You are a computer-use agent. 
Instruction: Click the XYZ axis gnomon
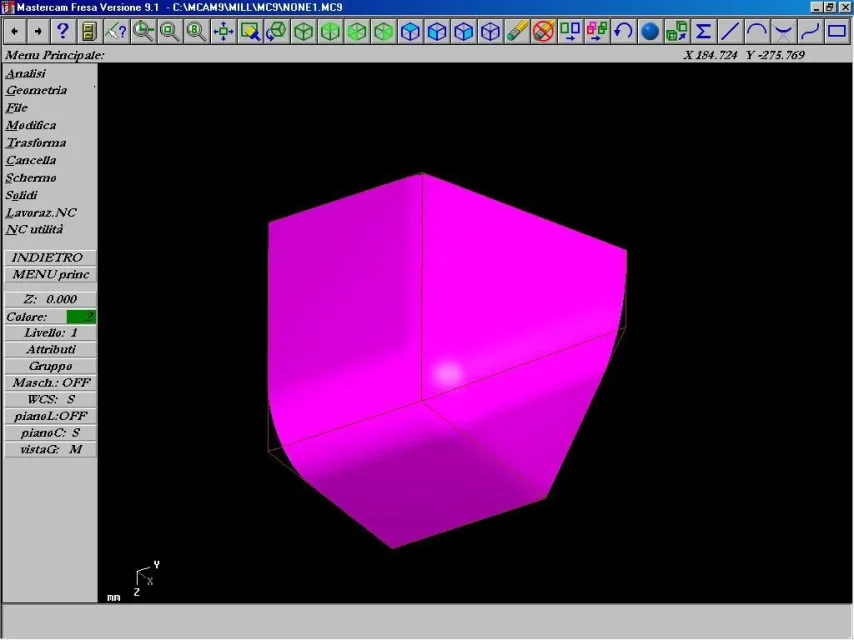[147, 578]
